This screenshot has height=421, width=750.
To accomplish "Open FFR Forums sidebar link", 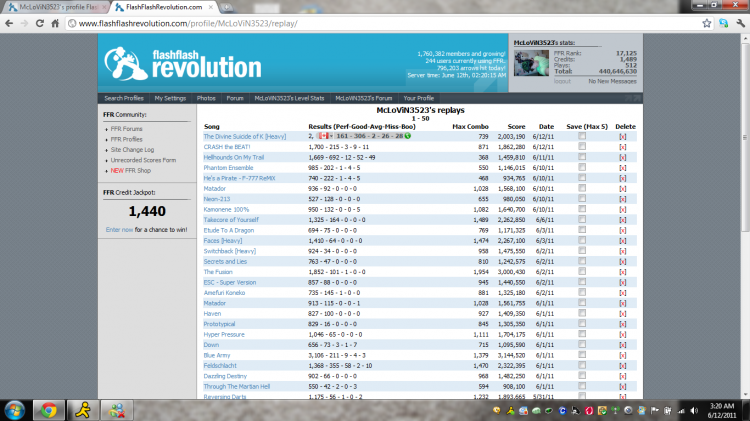I will 126,129.
